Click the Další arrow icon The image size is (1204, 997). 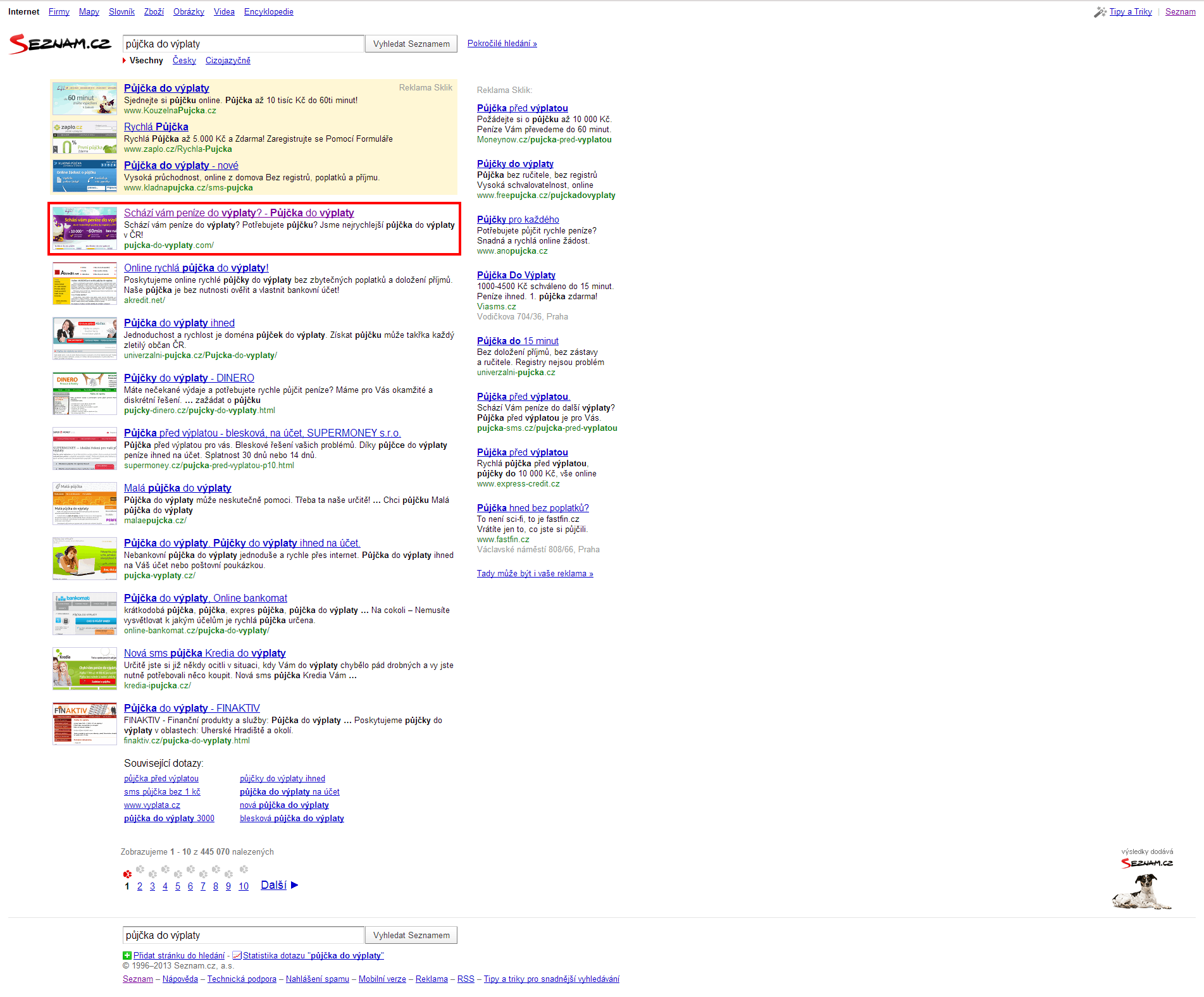point(294,885)
